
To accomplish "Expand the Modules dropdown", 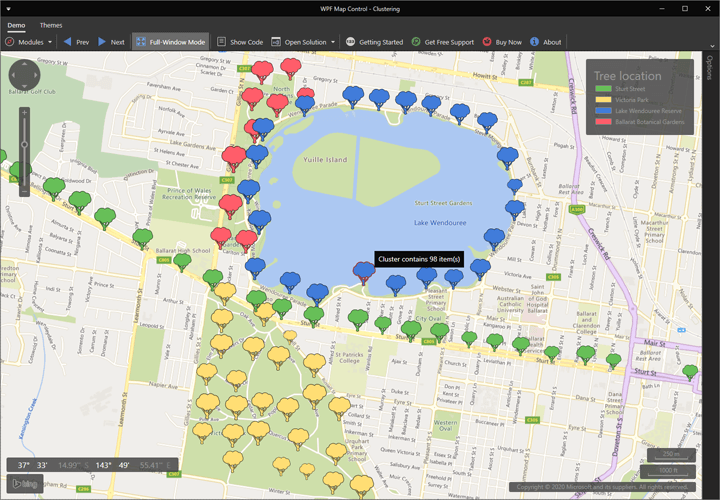I will point(50,42).
